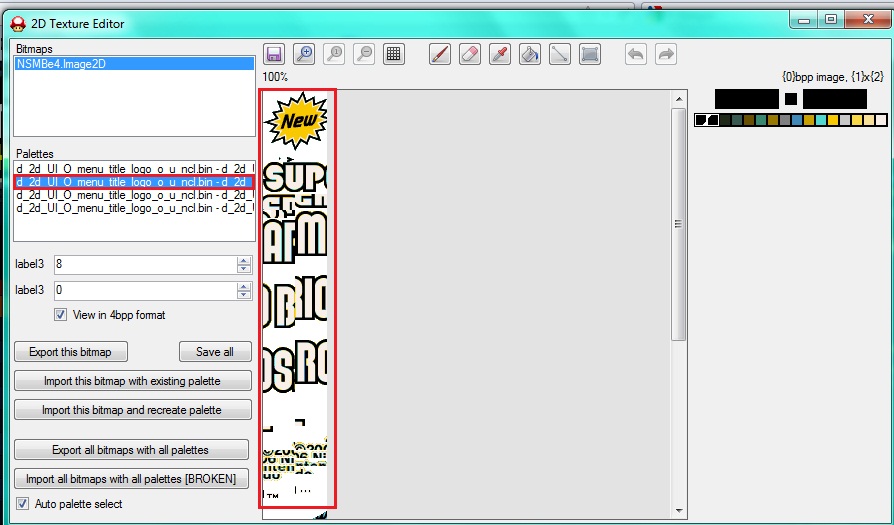
Task: Click the canvas scrollbar up arrow
Action: tap(678, 98)
